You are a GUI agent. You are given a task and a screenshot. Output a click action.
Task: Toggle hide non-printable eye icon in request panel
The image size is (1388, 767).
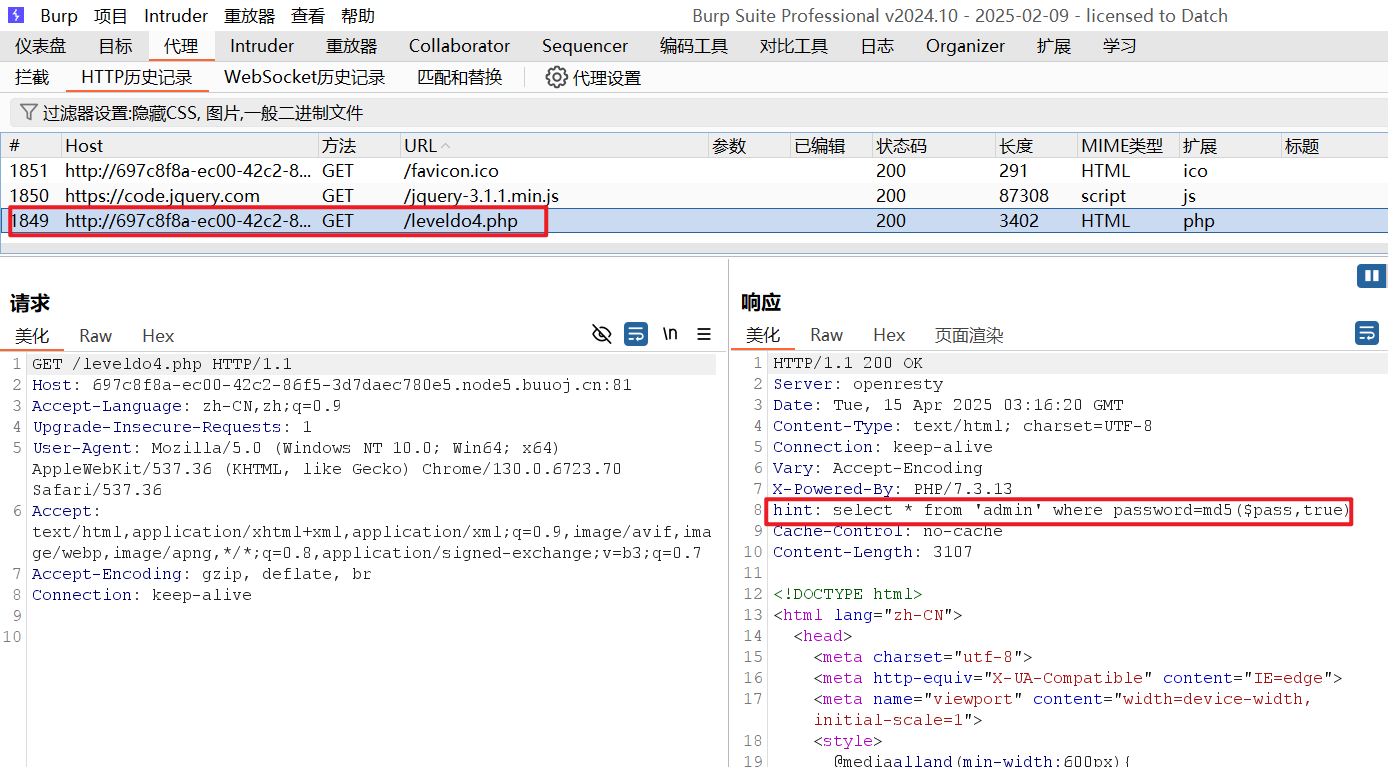tap(602, 334)
